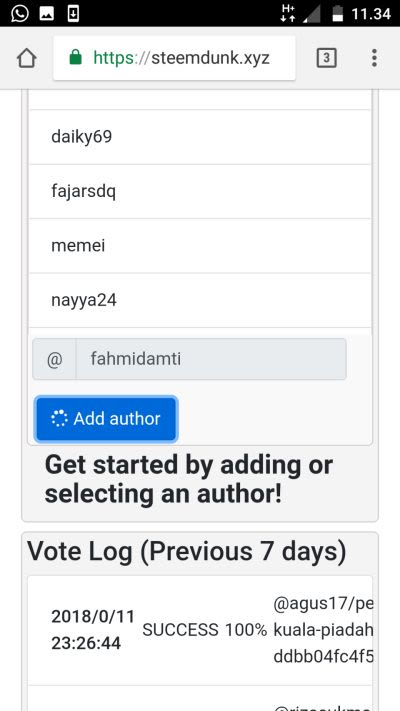
Task: Tap the loading spinner on Add author
Action: pos(59,419)
